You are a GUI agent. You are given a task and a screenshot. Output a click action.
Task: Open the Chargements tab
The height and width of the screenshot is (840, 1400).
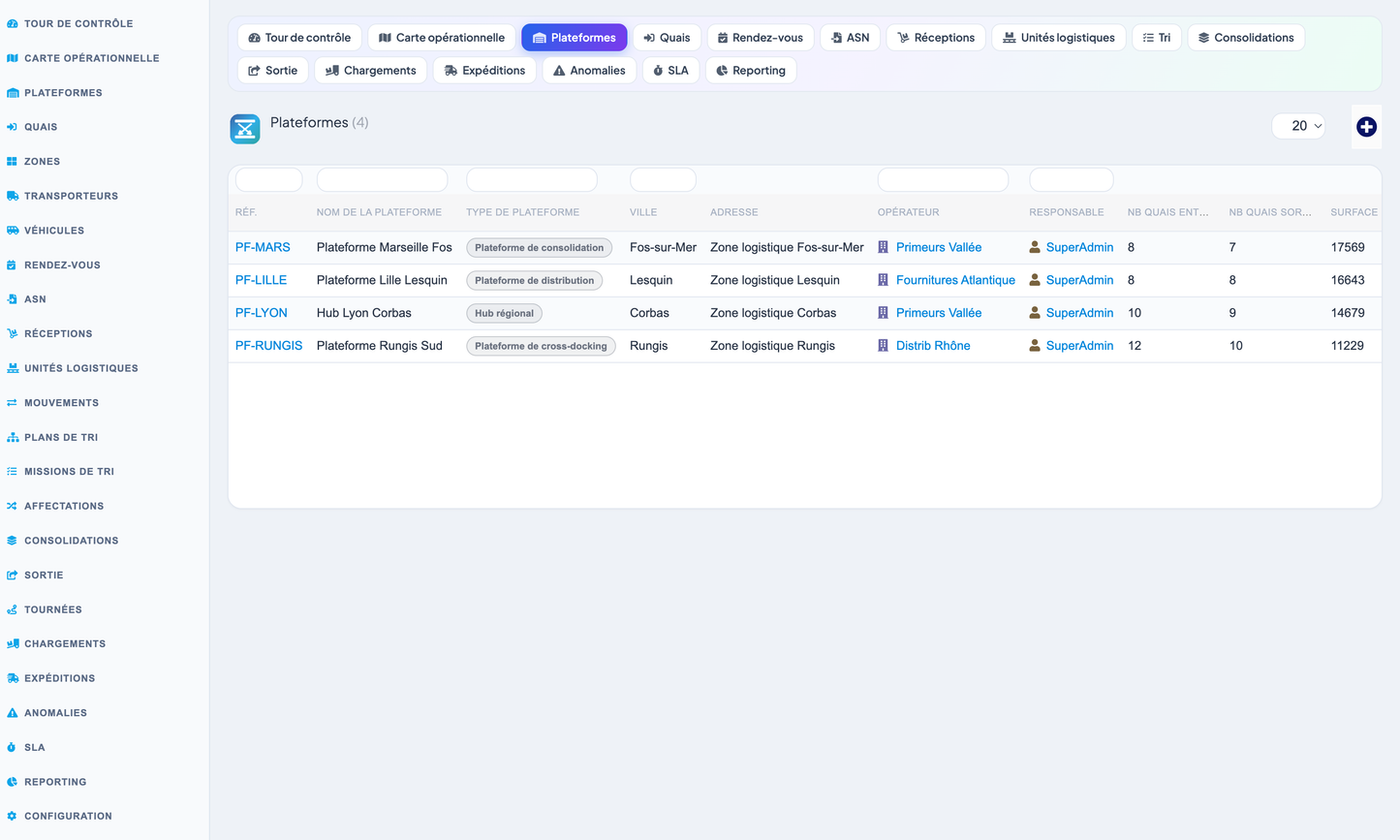(x=371, y=71)
